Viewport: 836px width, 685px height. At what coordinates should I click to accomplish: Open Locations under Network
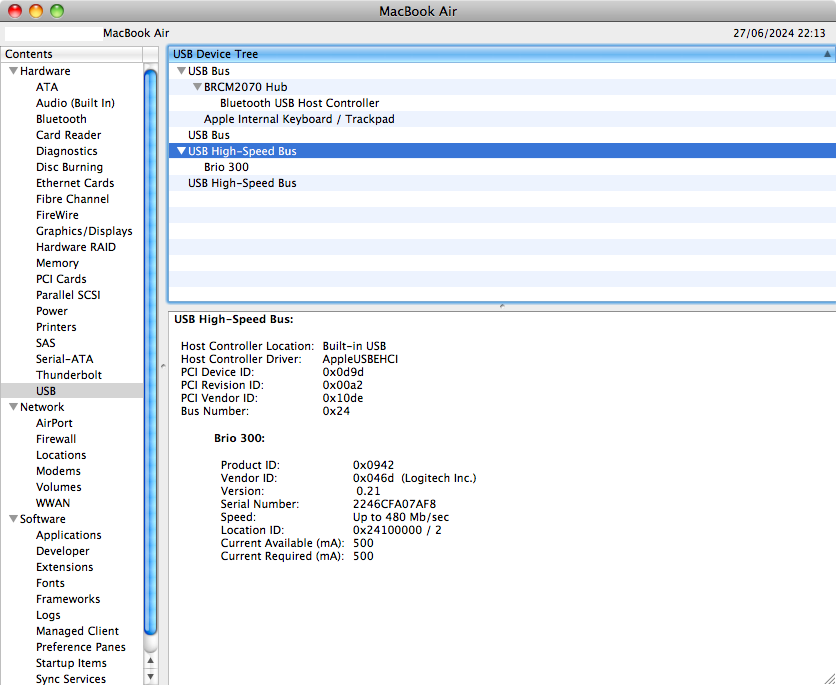(61, 455)
